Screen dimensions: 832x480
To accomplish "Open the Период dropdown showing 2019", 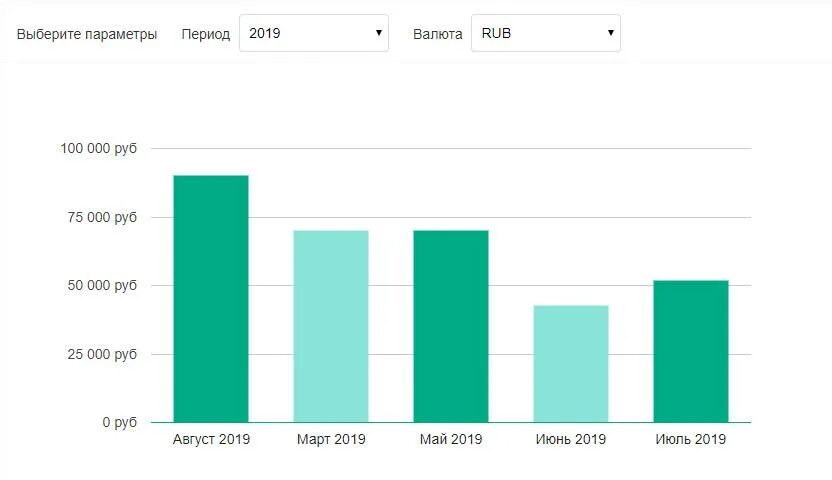I will (314, 33).
